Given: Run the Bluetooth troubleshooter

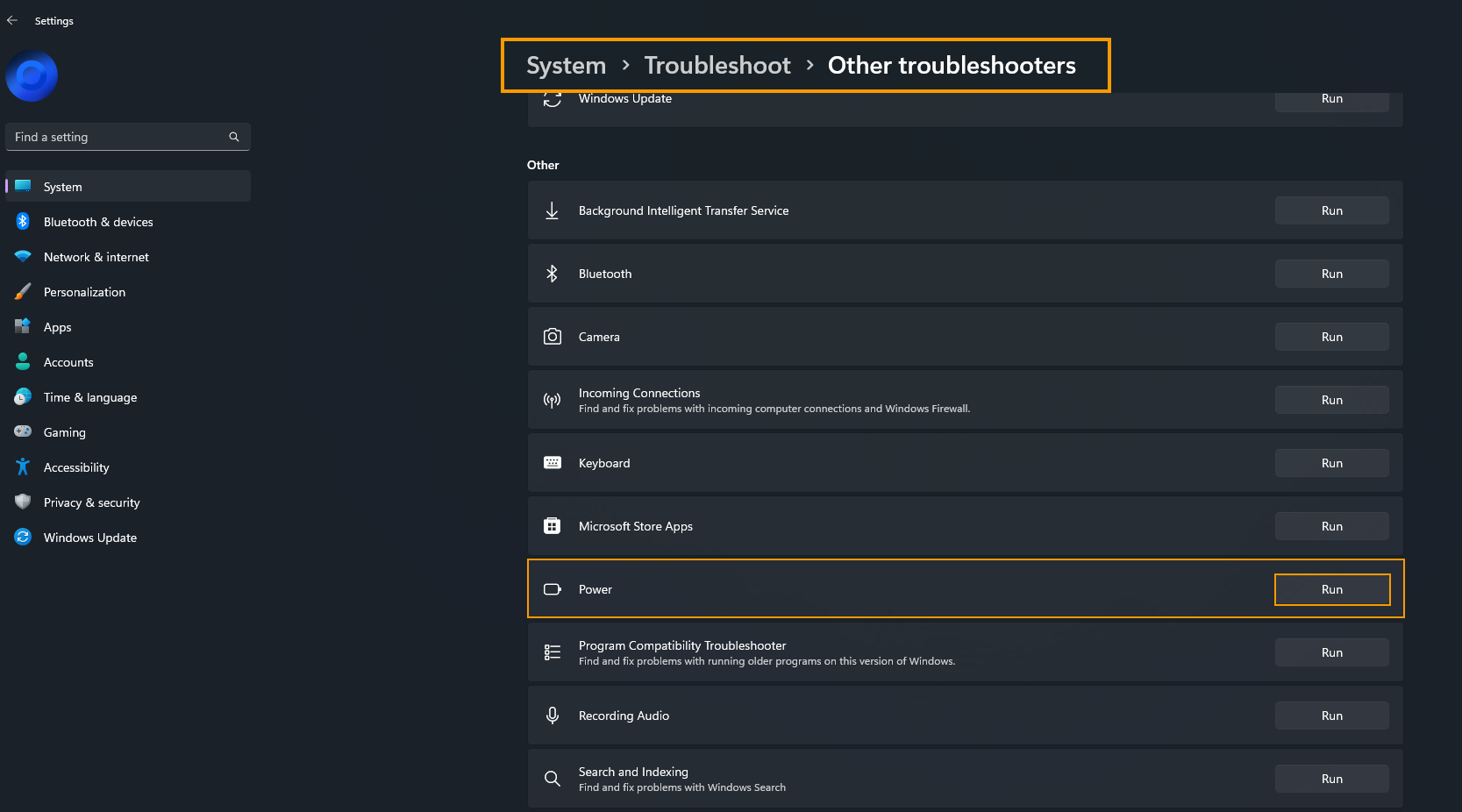Looking at the screenshot, I should [x=1331, y=274].
